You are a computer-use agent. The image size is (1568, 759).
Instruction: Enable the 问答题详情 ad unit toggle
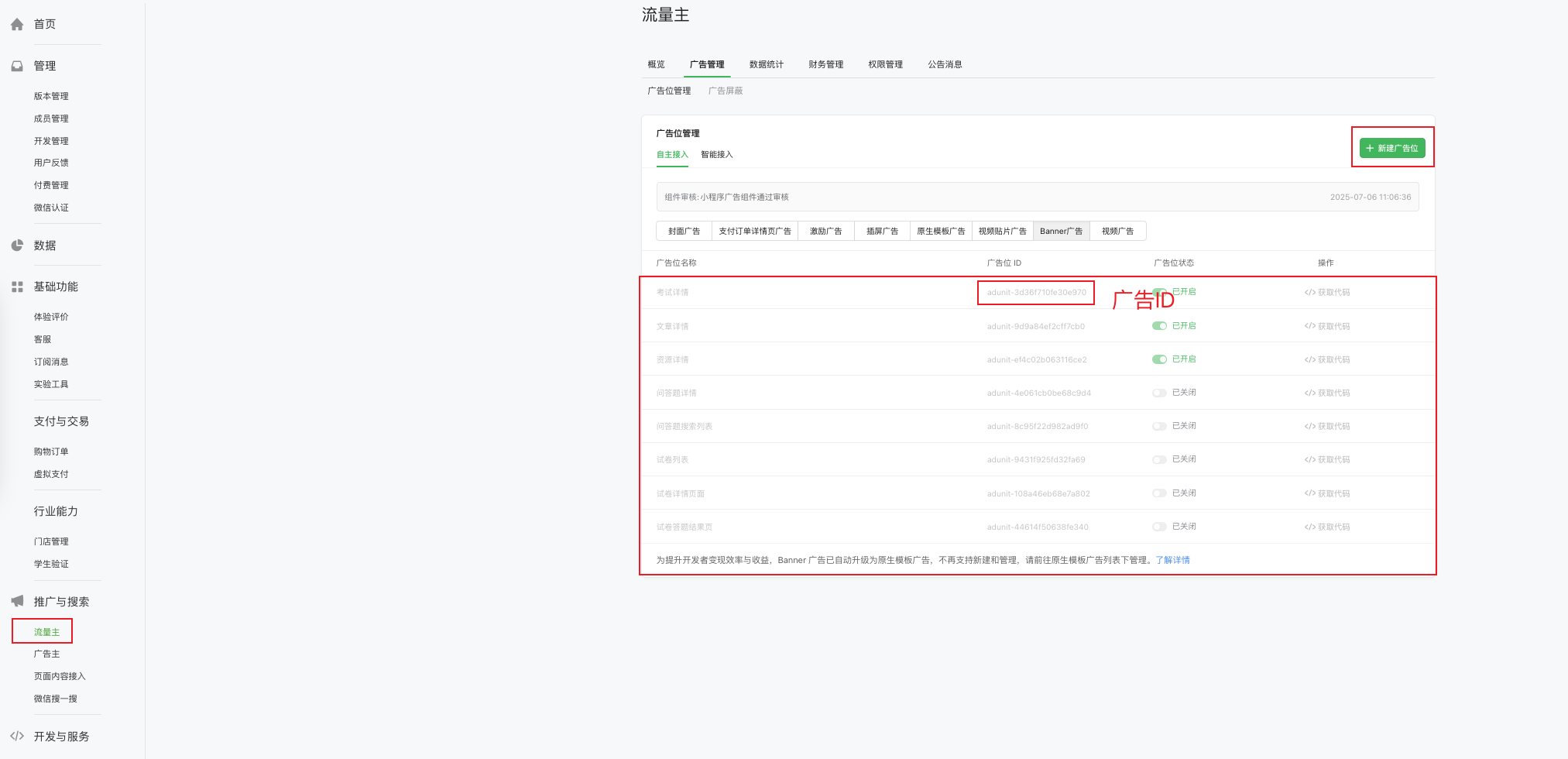[x=1159, y=393]
